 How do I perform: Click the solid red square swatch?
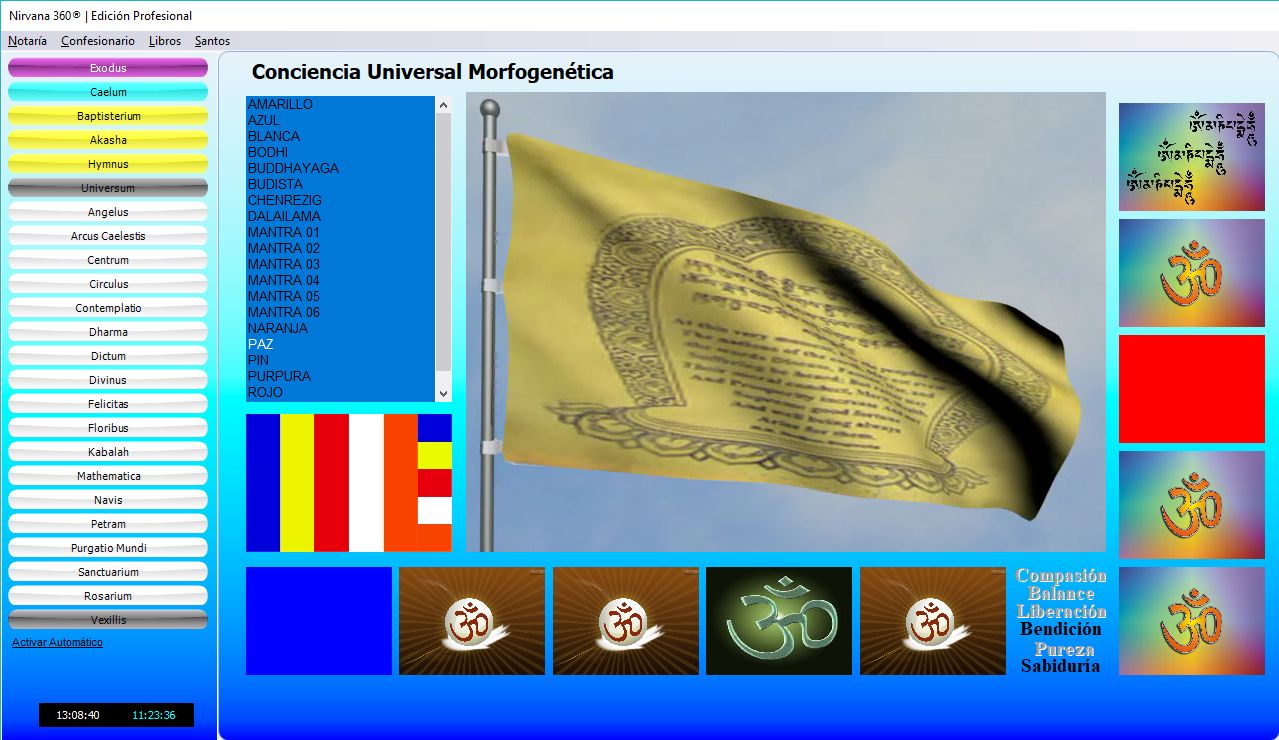pos(1192,389)
